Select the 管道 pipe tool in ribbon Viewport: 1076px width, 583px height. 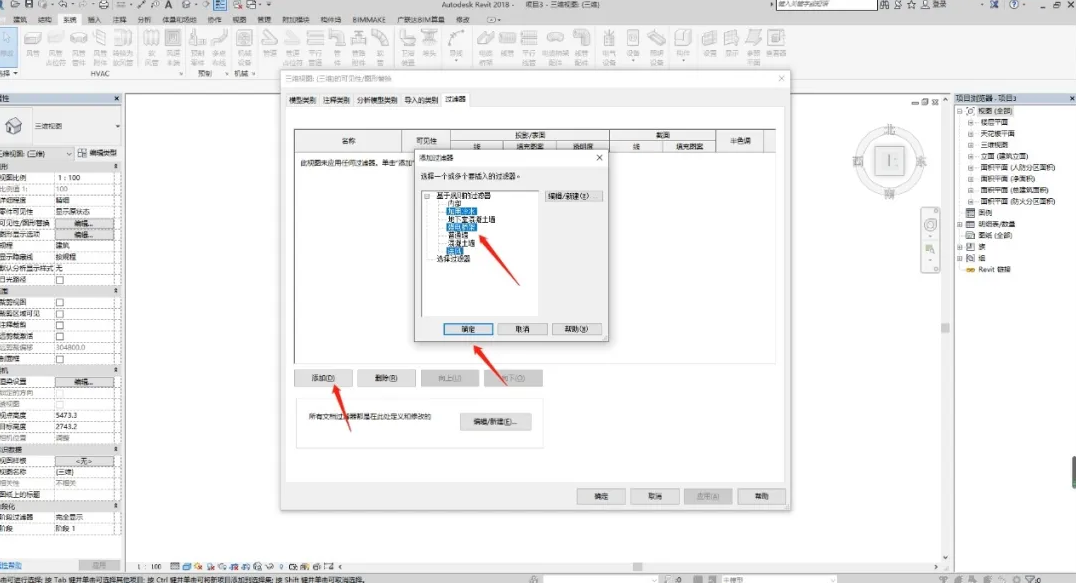[270, 43]
